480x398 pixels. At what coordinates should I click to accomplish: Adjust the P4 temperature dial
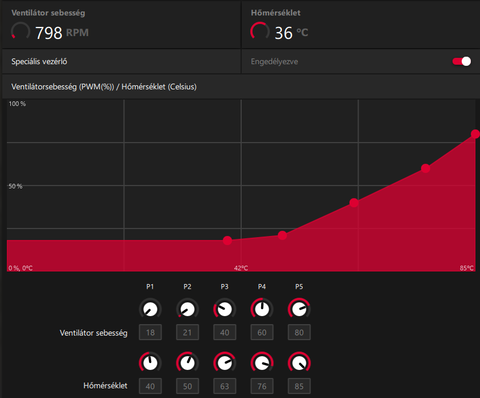coord(262,363)
